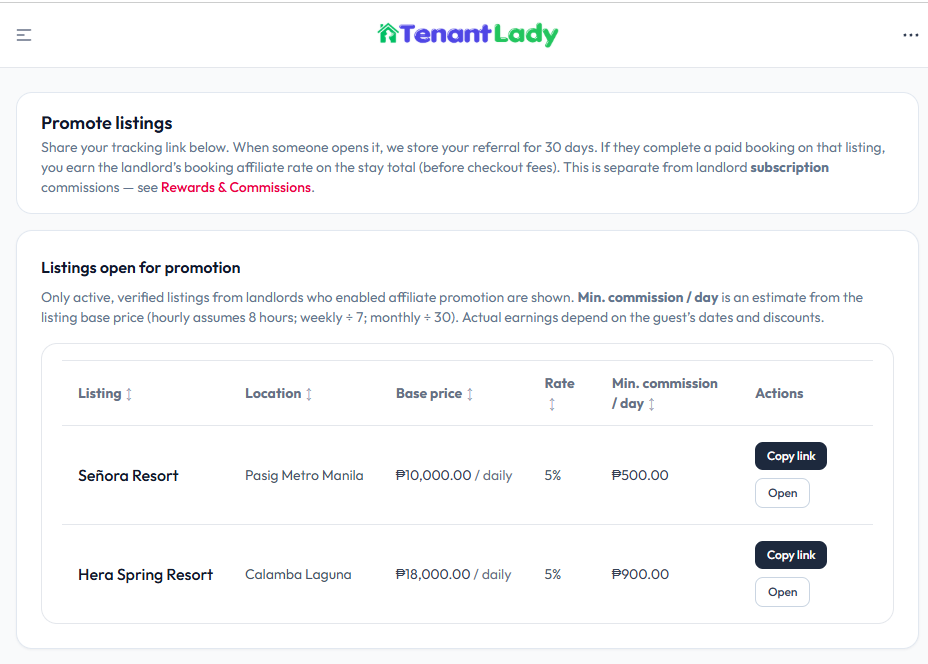This screenshot has height=664, width=928.
Task: Click the TenantLady house logo
Action: click(x=388, y=34)
